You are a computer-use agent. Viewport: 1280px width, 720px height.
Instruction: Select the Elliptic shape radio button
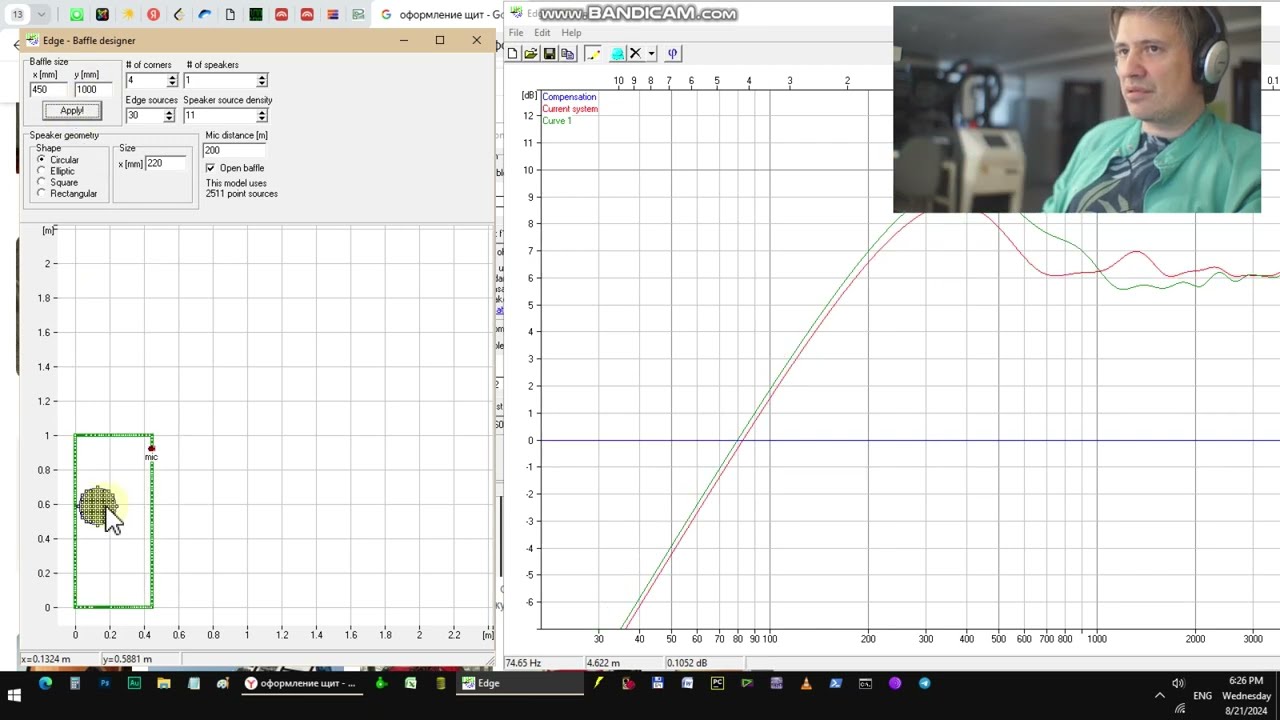coord(41,171)
